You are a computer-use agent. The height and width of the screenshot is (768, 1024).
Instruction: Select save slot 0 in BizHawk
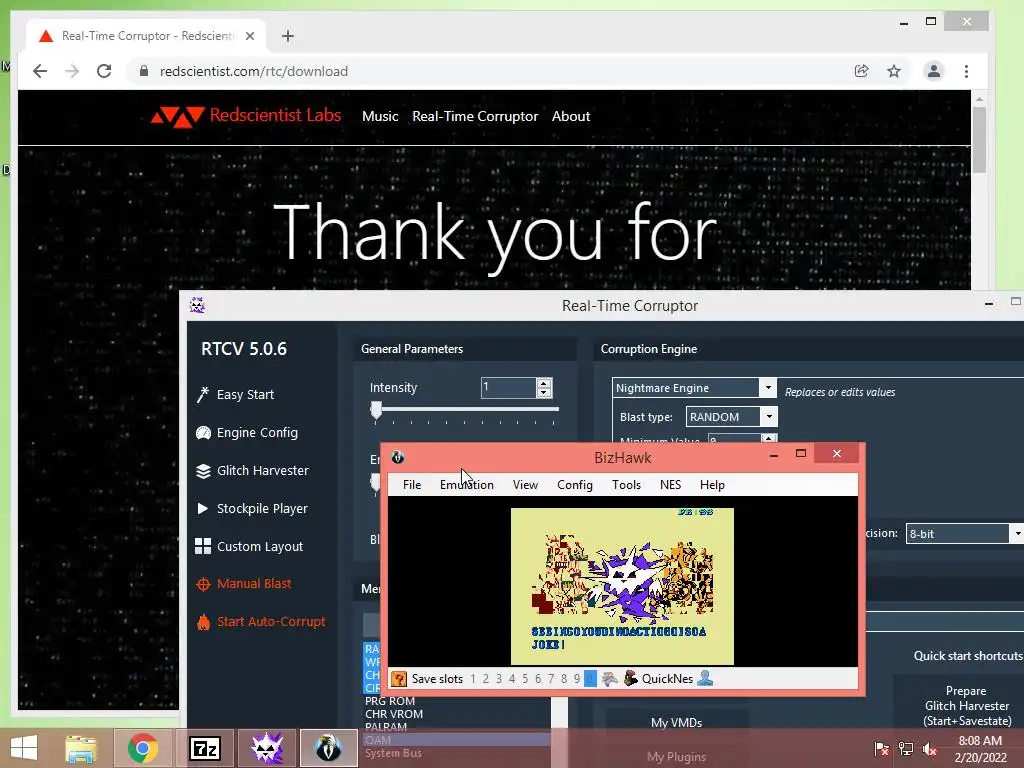click(590, 679)
